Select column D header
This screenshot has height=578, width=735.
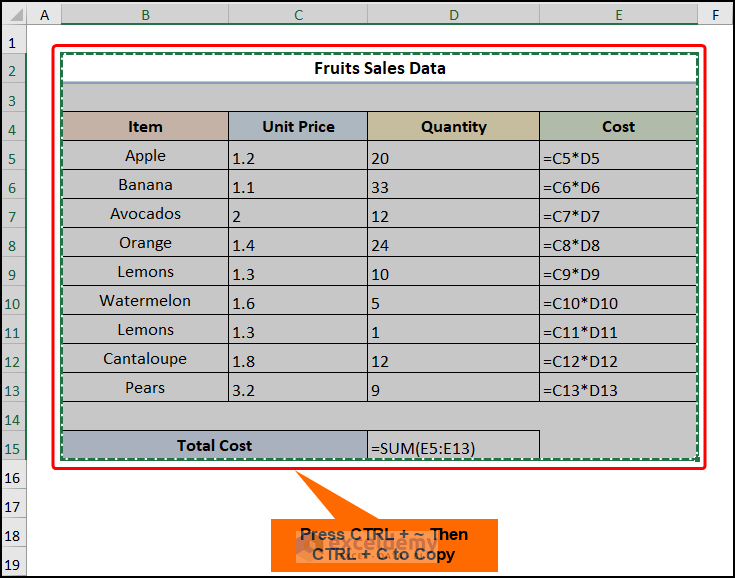pos(453,15)
